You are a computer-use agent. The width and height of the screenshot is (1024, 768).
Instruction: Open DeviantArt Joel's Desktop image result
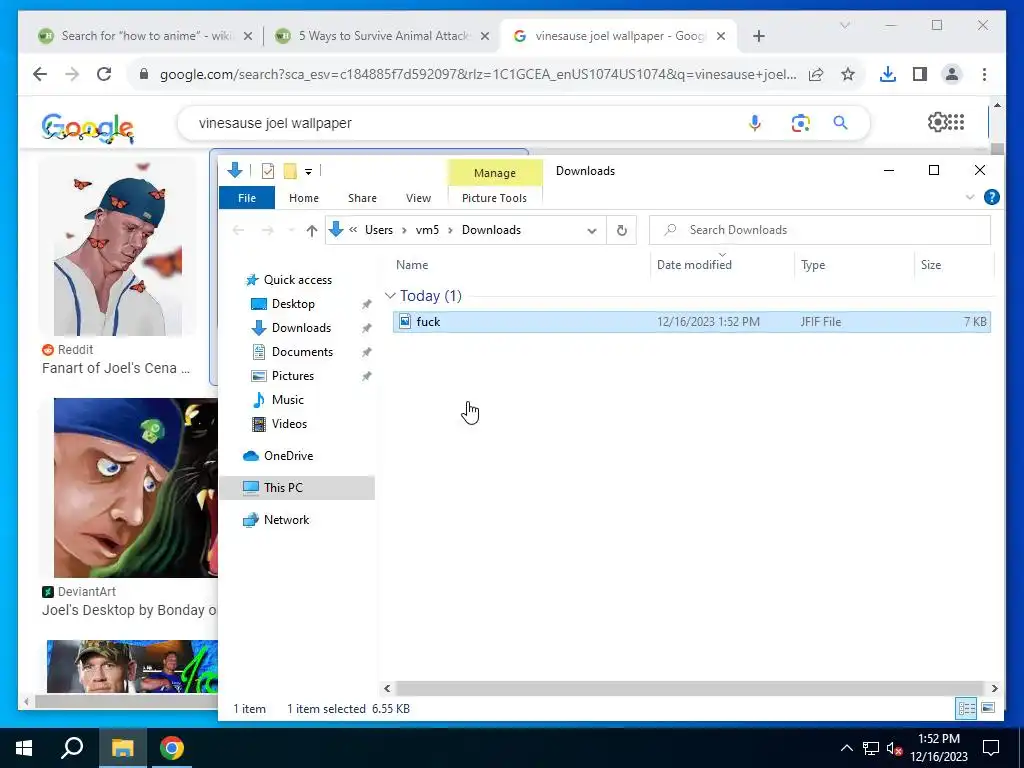[135, 488]
